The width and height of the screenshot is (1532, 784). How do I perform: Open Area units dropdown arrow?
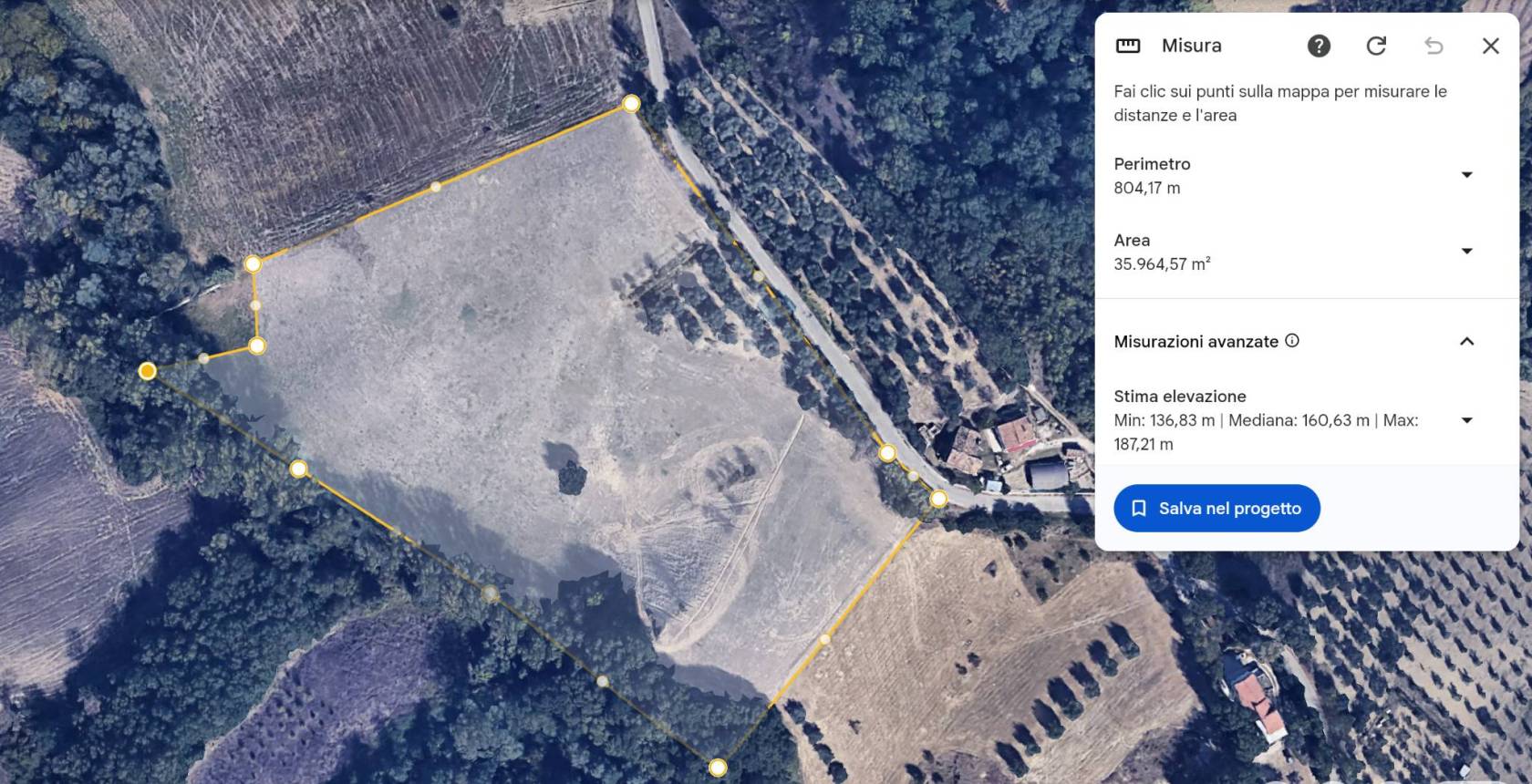click(x=1467, y=251)
